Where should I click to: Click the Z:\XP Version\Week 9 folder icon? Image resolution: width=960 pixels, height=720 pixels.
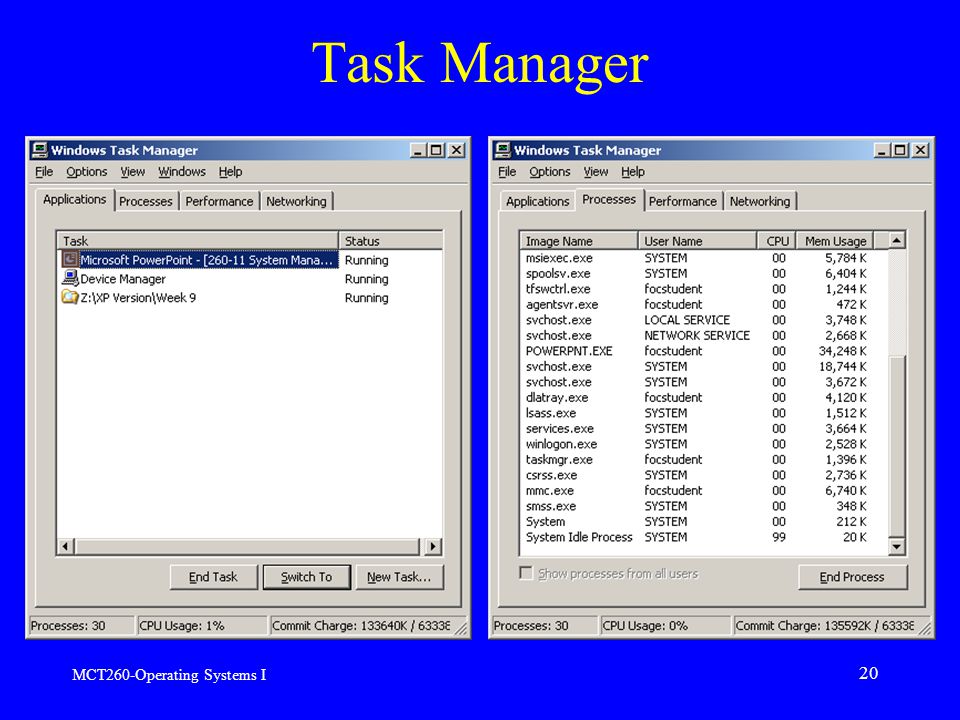coord(70,298)
